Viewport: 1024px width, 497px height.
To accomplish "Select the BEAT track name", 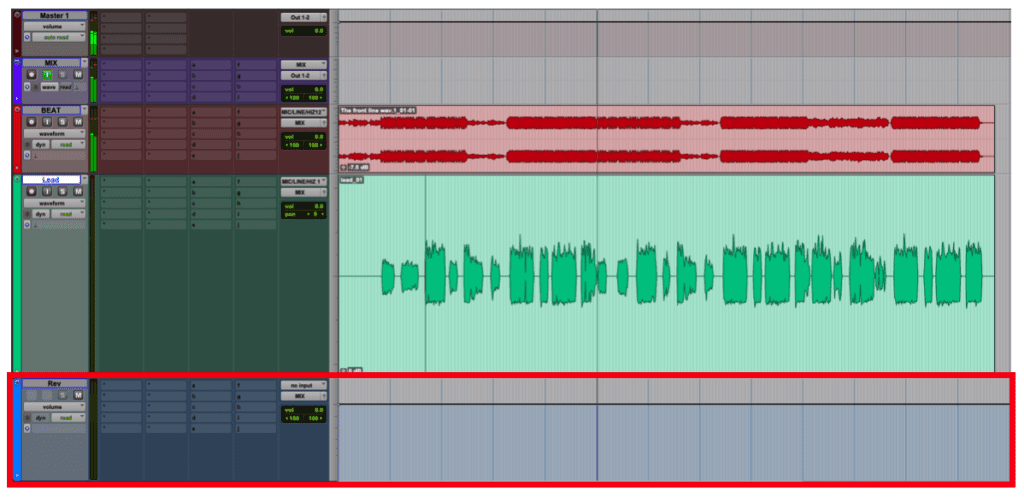I will pos(51,110).
